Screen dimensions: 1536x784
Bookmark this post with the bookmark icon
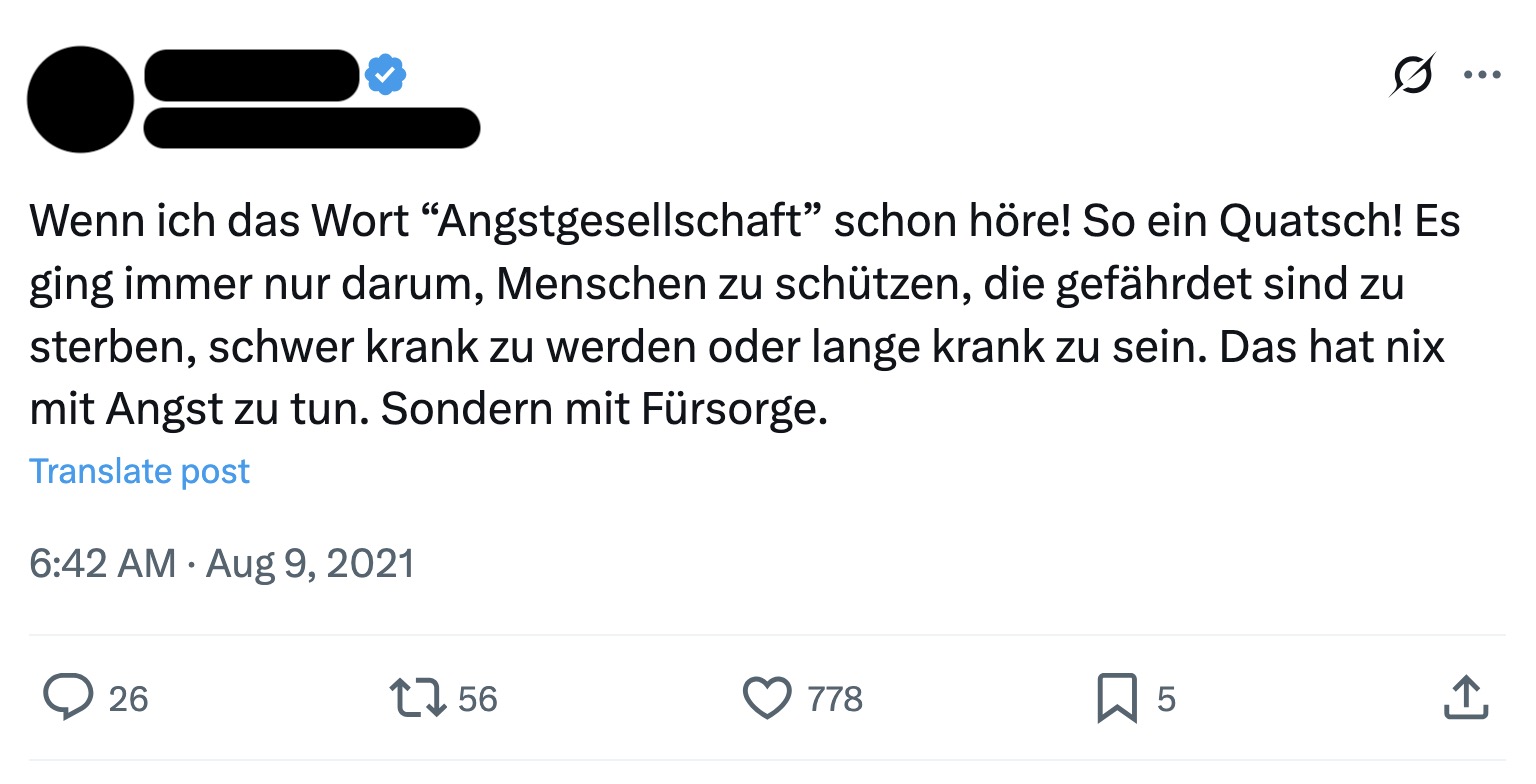[1116, 698]
